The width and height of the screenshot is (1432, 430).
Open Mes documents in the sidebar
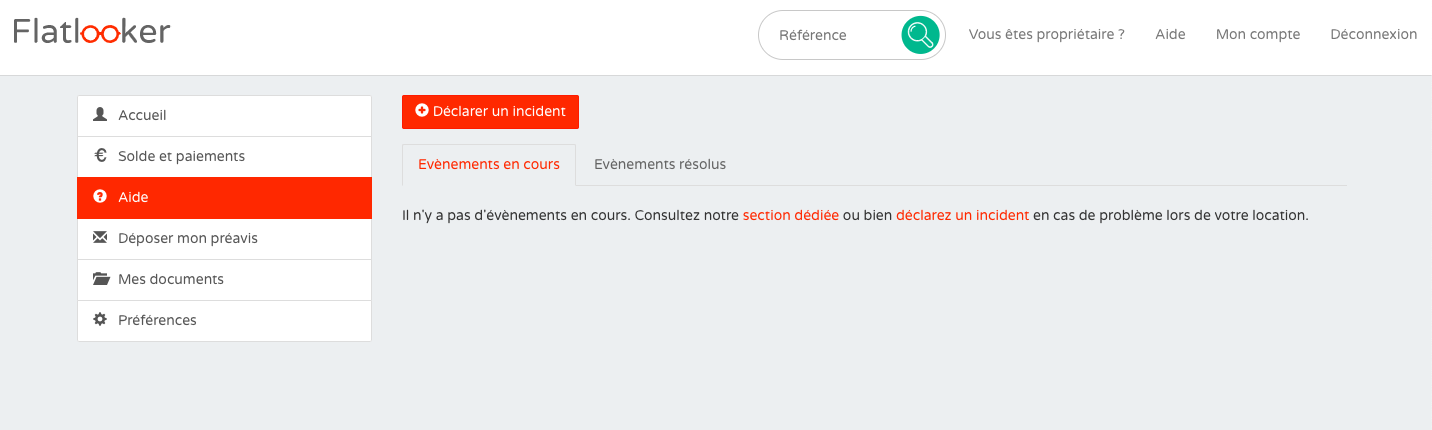(171, 279)
